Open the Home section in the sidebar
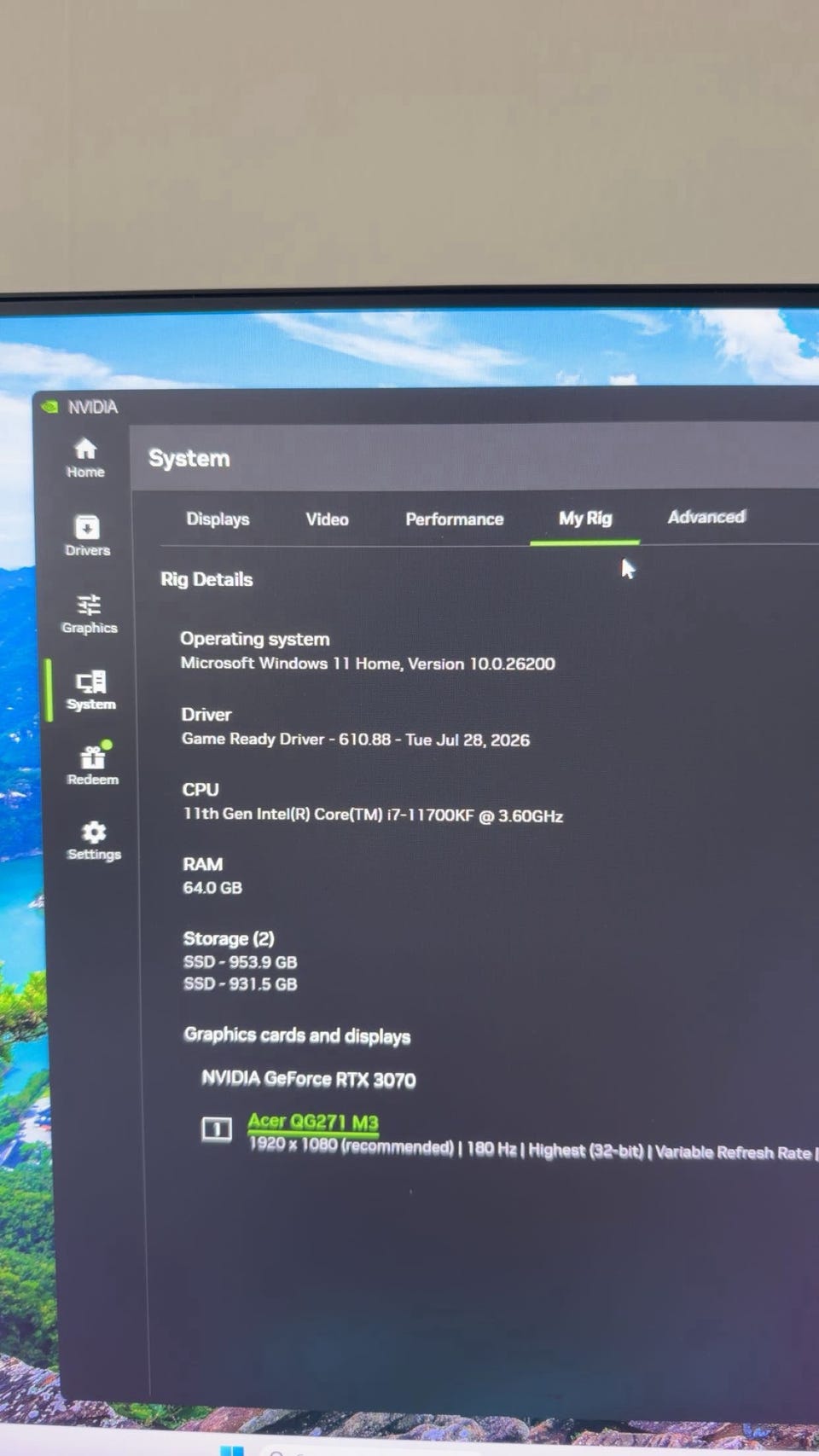The image size is (819, 1456). (85, 458)
